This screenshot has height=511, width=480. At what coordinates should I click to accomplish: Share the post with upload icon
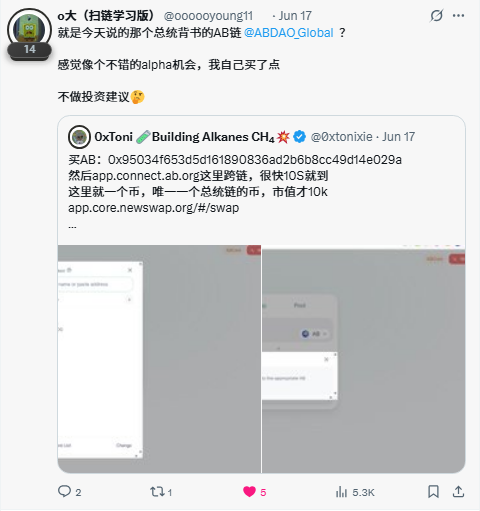[x=459, y=492]
